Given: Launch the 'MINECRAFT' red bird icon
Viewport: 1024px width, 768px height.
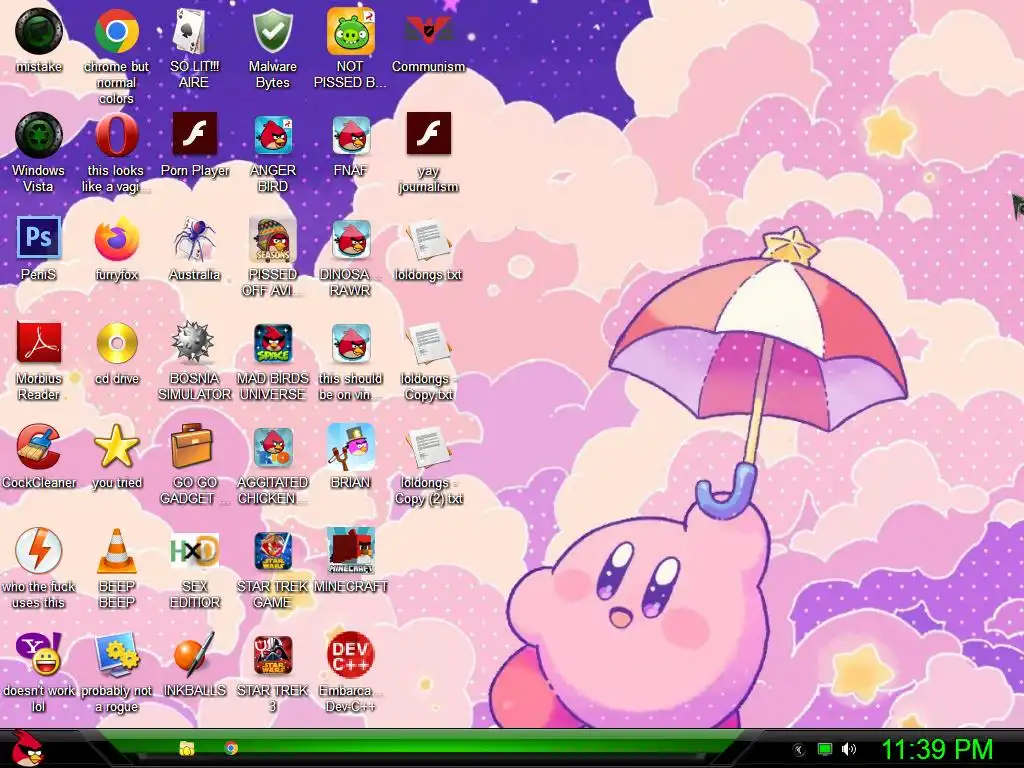Looking at the screenshot, I should coord(351,551).
